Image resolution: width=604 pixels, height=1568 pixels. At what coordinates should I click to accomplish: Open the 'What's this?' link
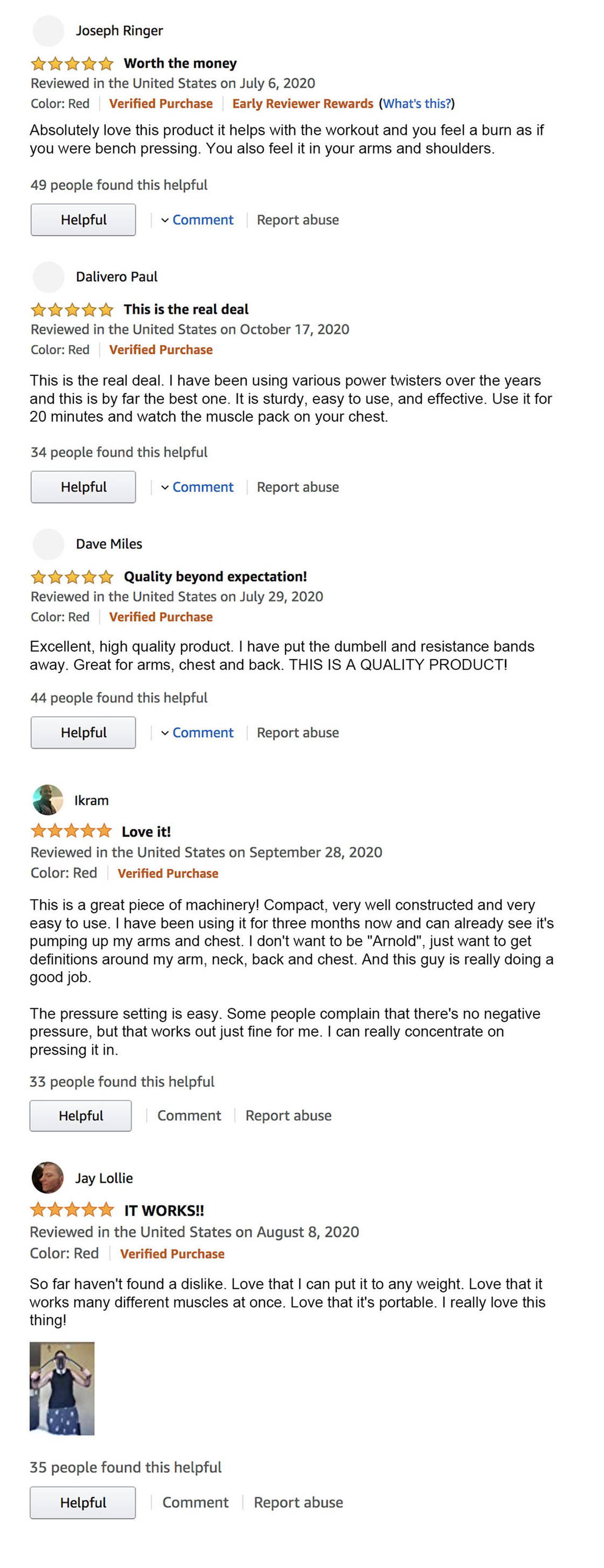pyautogui.click(x=417, y=103)
